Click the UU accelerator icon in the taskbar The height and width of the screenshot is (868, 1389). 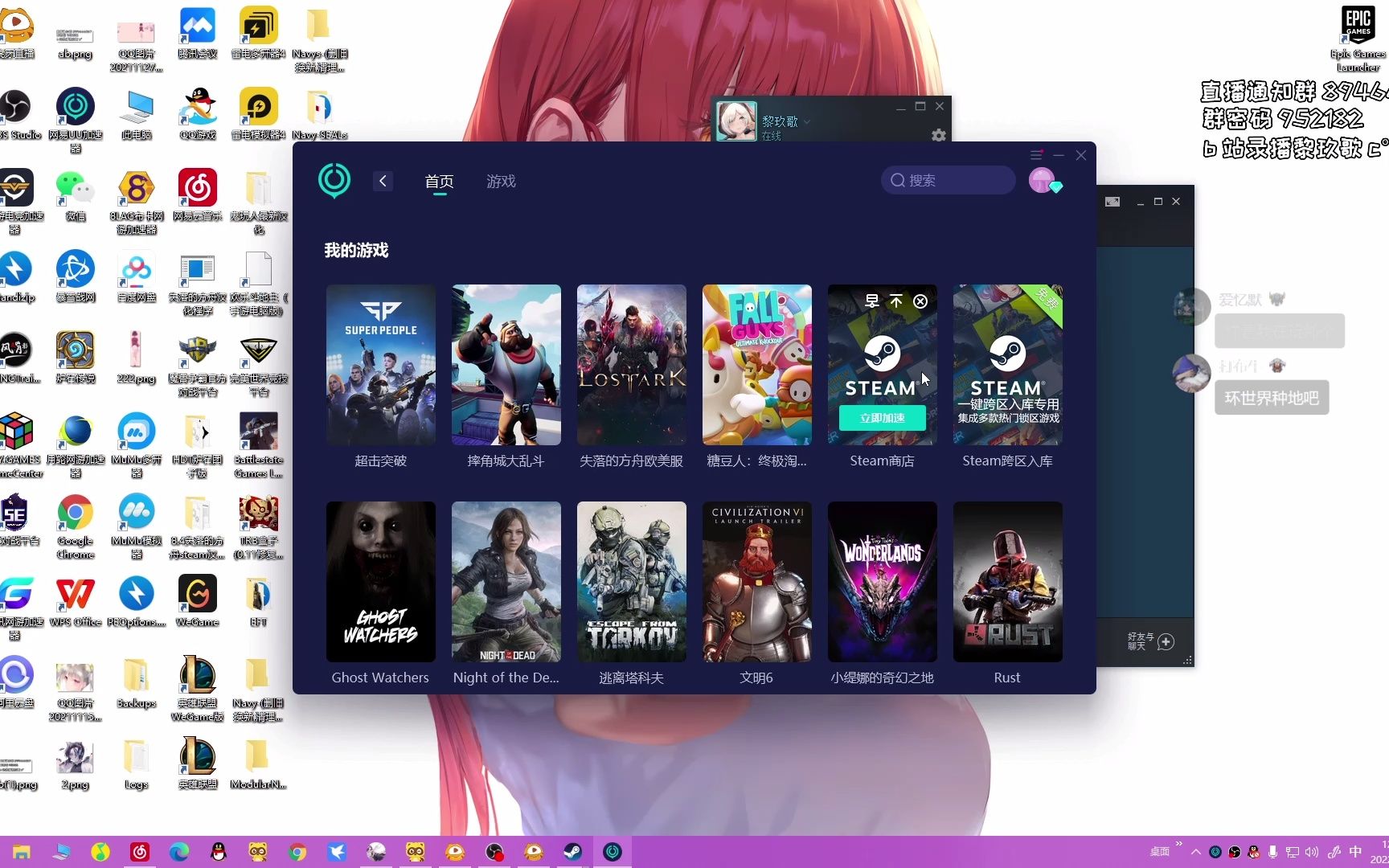(x=613, y=852)
